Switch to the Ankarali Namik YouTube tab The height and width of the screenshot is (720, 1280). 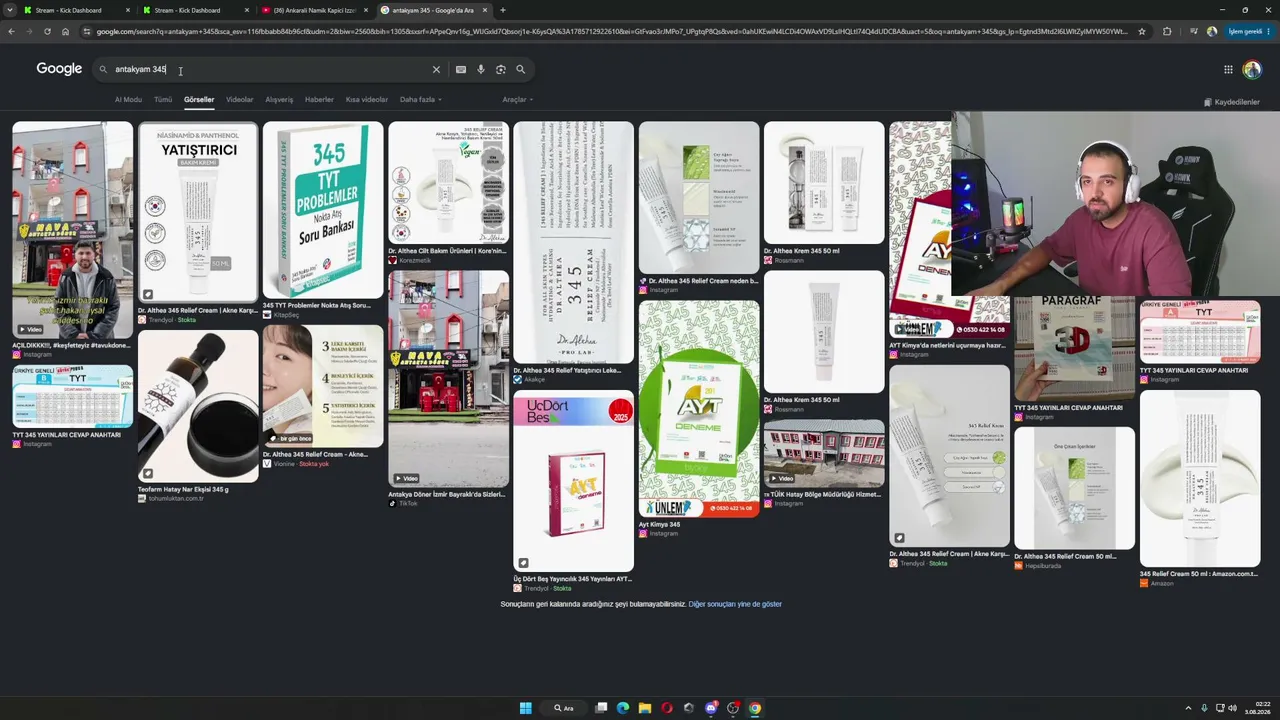(316, 10)
